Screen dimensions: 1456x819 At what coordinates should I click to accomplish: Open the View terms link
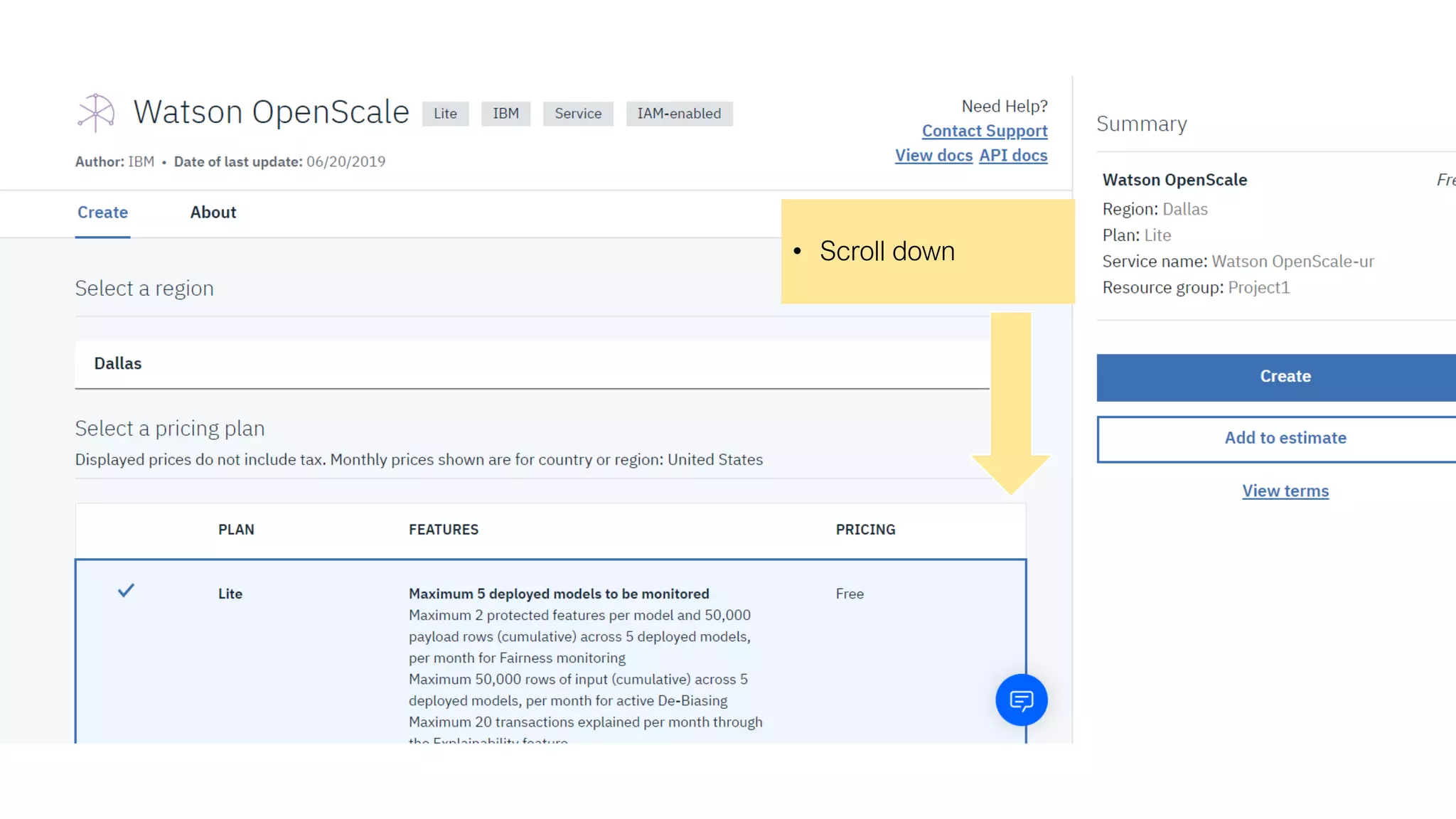[1285, 491]
